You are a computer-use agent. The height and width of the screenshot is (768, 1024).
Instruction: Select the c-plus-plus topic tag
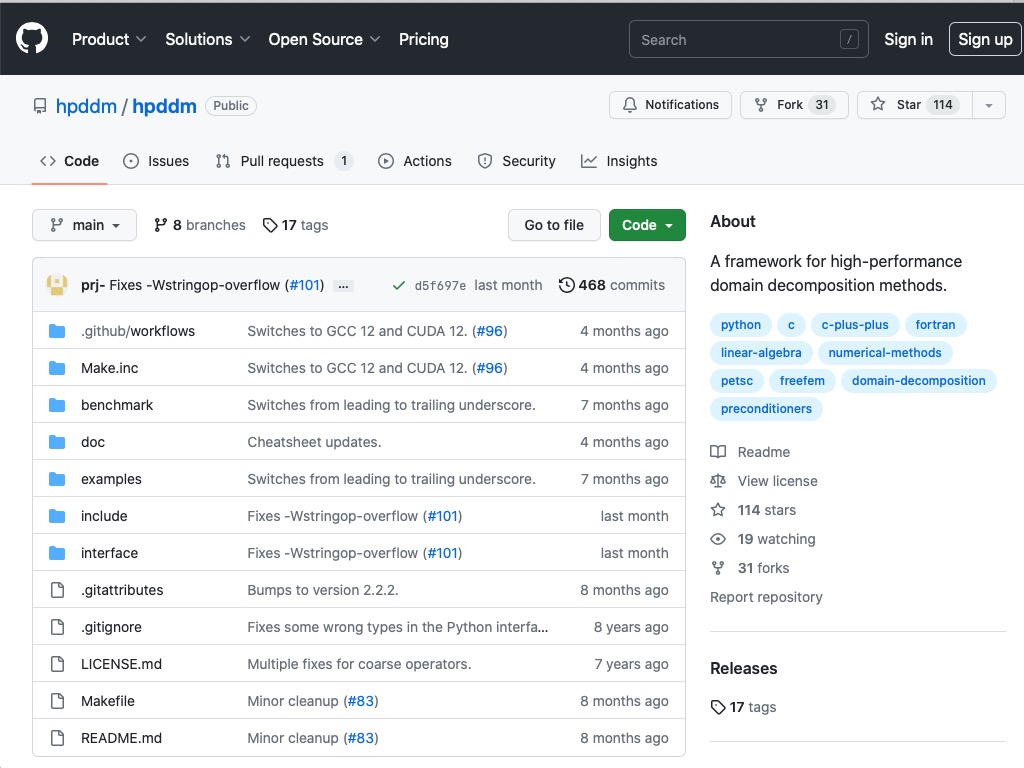(855, 325)
